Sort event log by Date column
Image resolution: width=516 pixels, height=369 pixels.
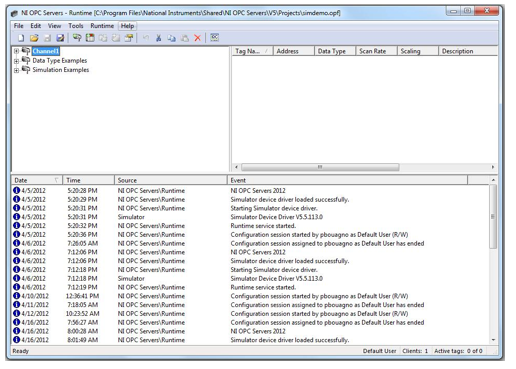[x=37, y=180]
